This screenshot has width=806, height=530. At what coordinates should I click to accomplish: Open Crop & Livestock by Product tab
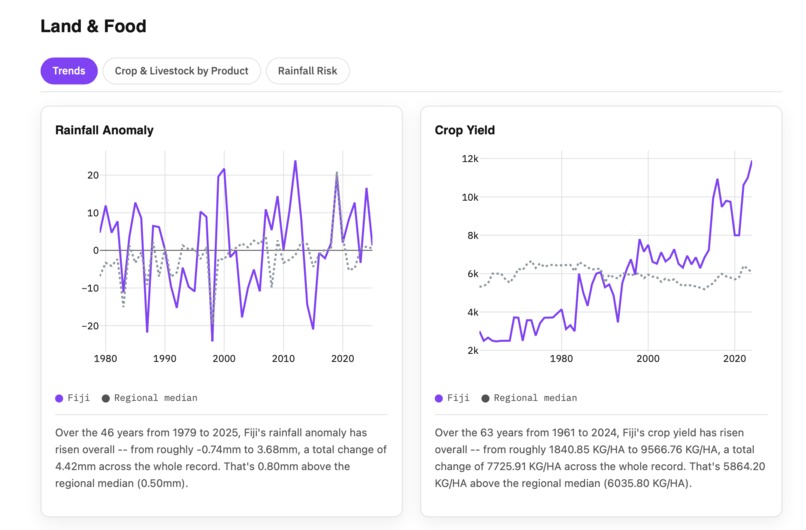(x=181, y=71)
